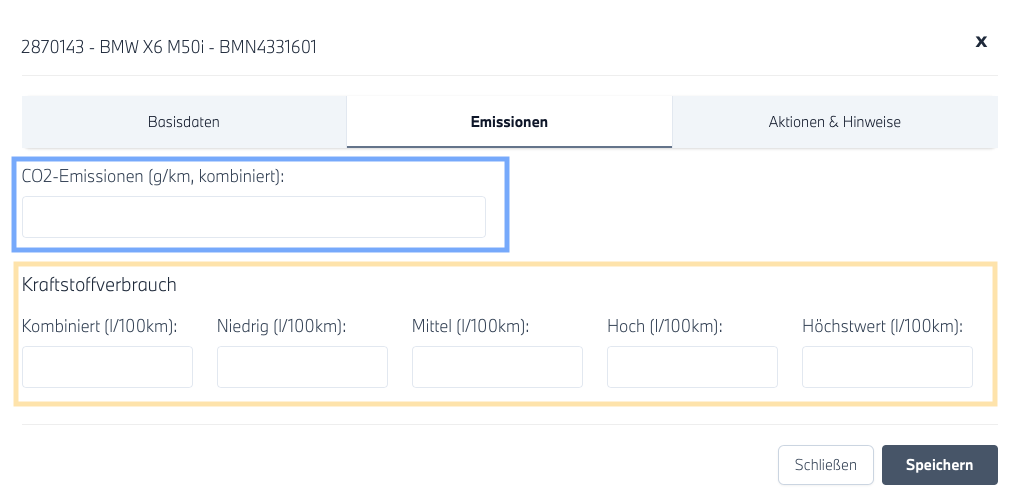The width and height of the screenshot is (1021, 500).
Task: Select the Niedrig consumption input field
Action: [302, 367]
